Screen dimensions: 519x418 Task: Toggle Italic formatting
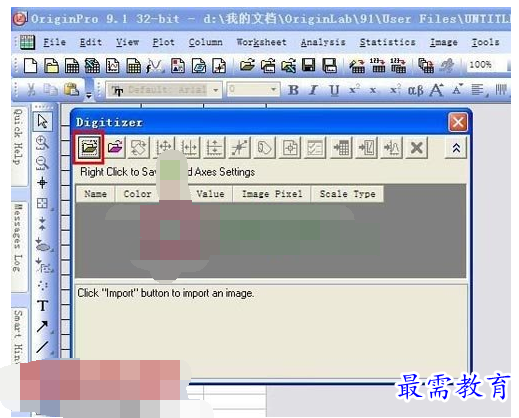click(x=313, y=90)
